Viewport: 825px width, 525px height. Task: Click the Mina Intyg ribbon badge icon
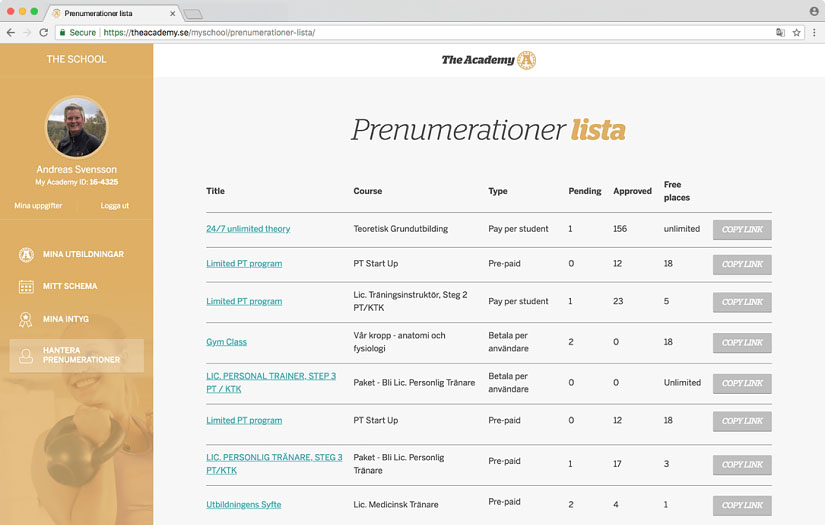(x=25, y=319)
